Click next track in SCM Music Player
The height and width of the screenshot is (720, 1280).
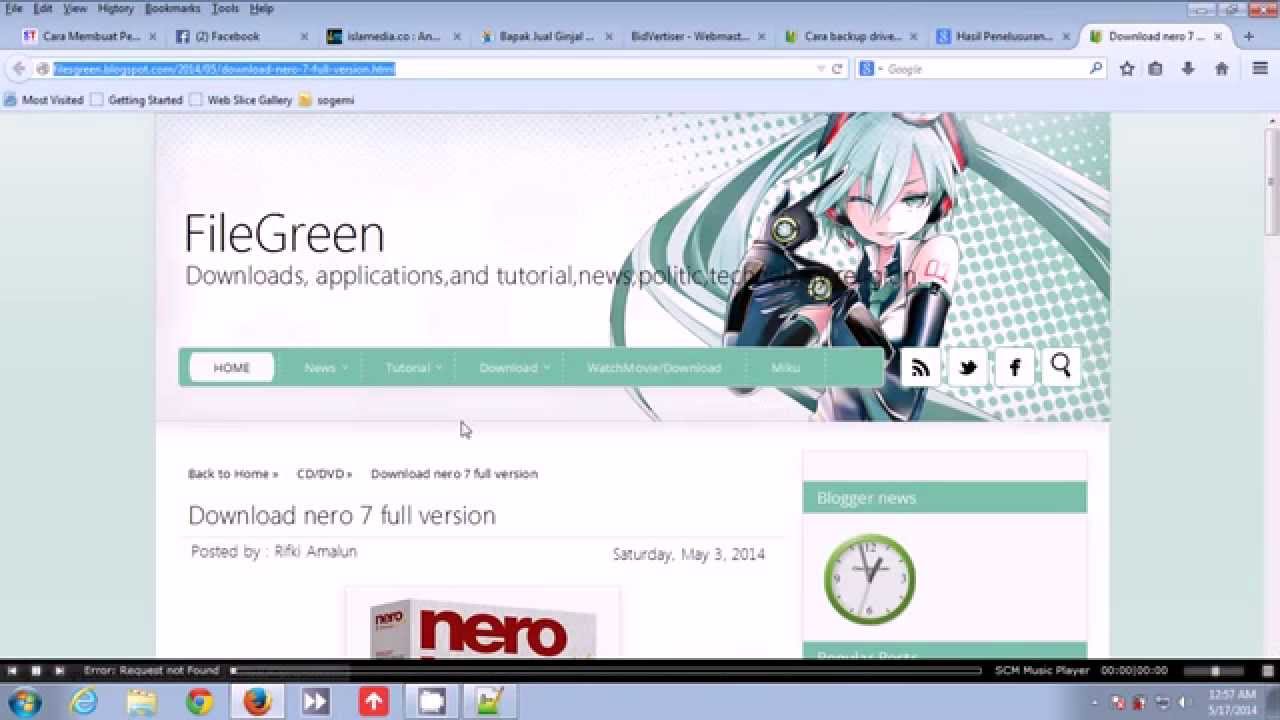[59, 670]
